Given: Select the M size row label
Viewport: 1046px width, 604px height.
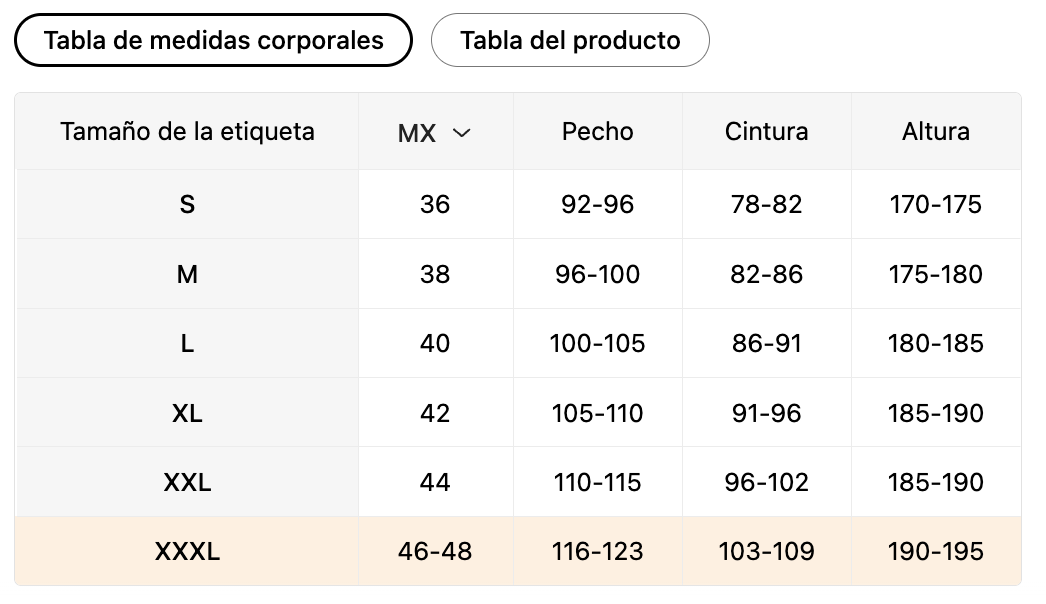Looking at the screenshot, I should pyautogui.click(x=187, y=274).
